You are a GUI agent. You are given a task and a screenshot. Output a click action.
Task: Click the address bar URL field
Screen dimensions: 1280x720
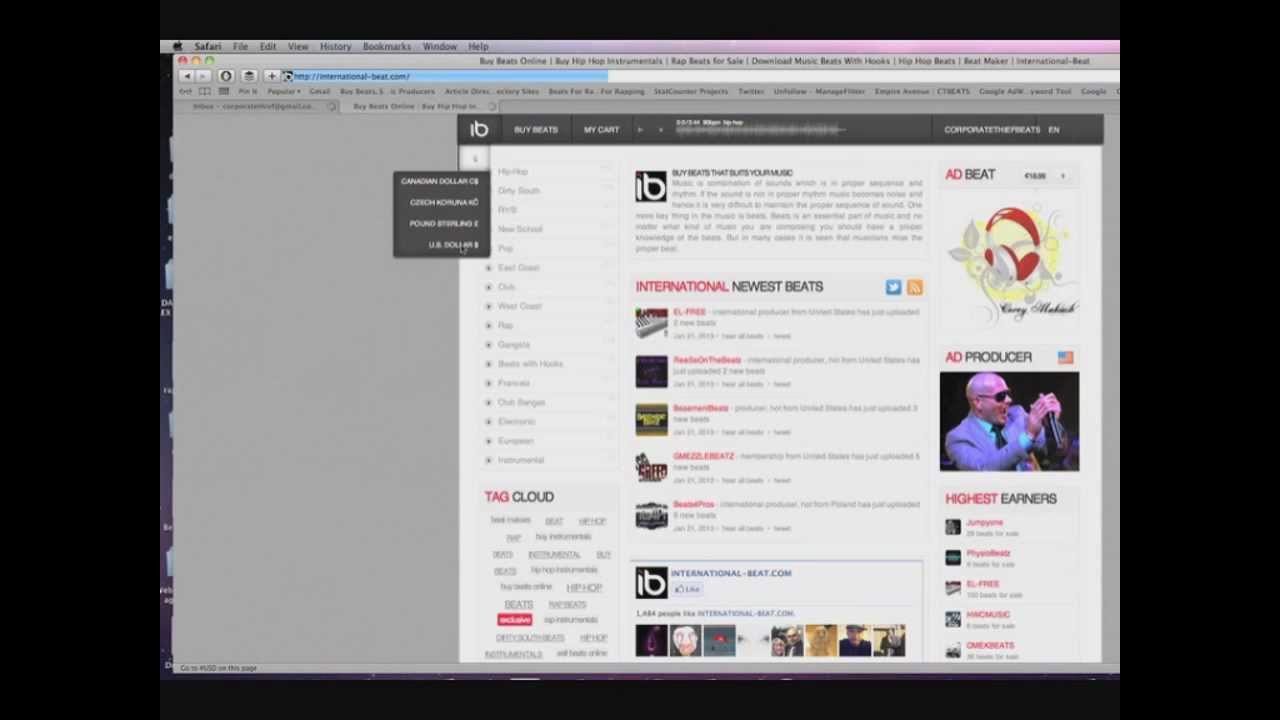coord(448,76)
